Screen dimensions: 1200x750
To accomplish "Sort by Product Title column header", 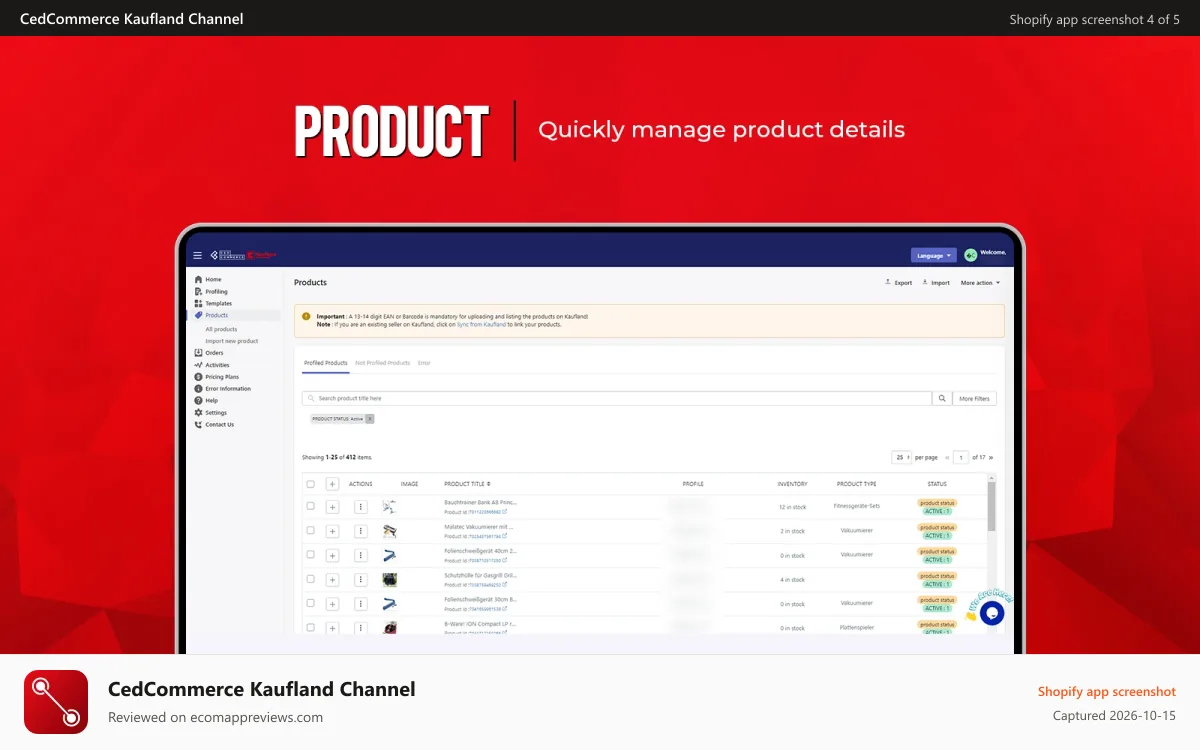I will point(467,484).
